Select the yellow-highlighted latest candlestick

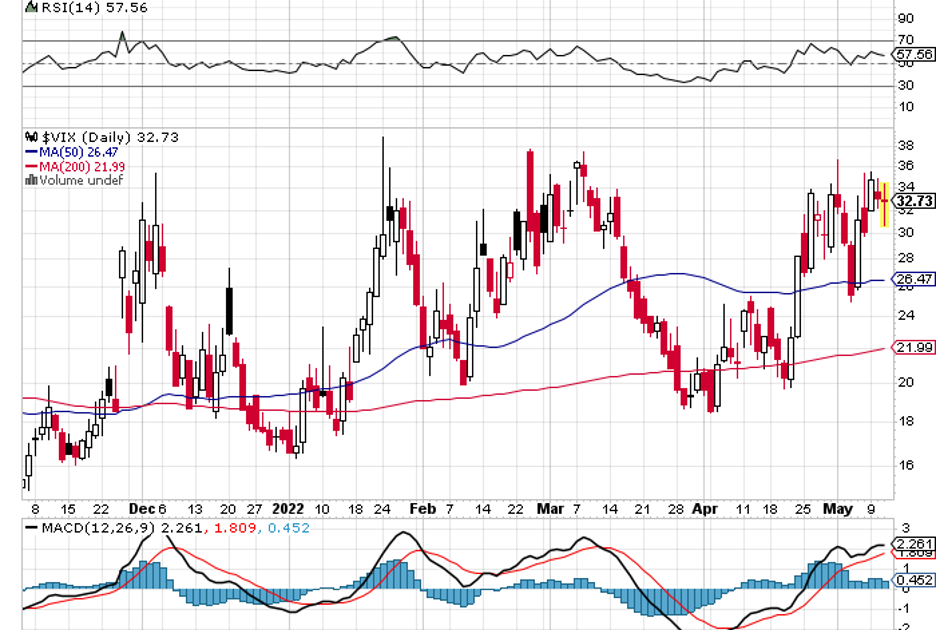tap(884, 203)
